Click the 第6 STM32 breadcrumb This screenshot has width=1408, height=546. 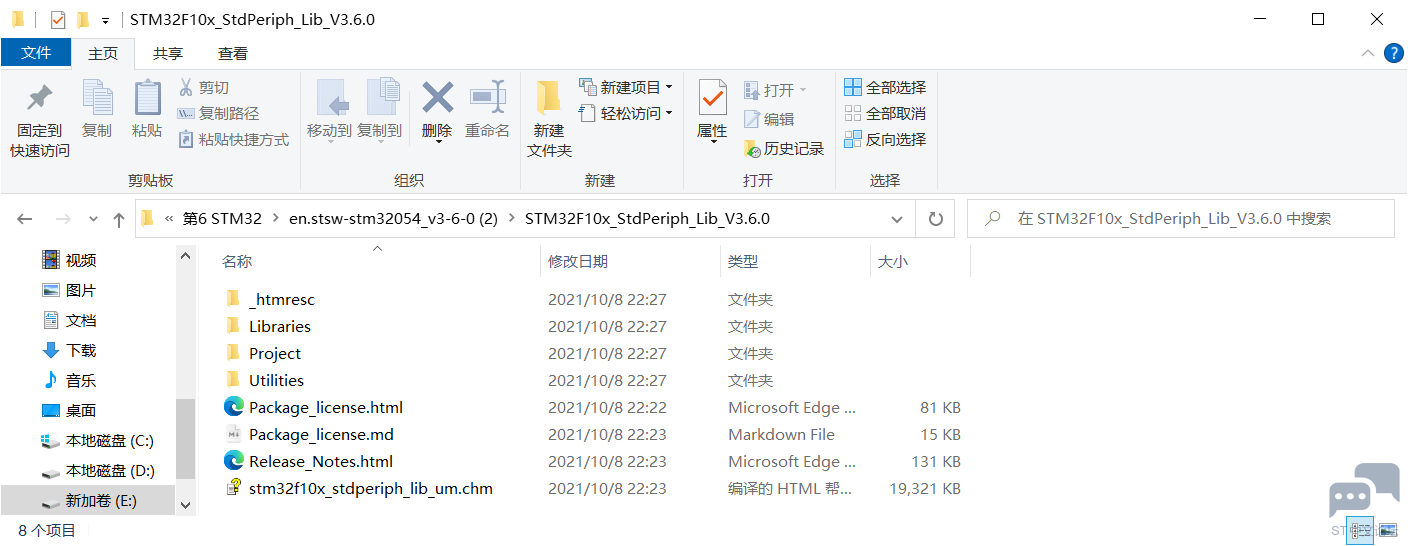tap(222, 219)
